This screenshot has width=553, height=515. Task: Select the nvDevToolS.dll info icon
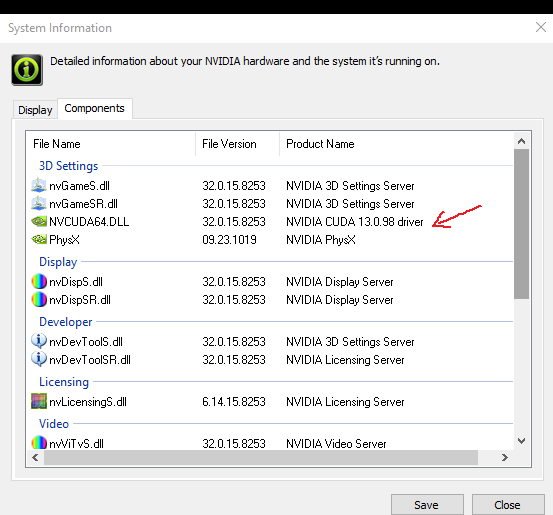click(39, 341)
